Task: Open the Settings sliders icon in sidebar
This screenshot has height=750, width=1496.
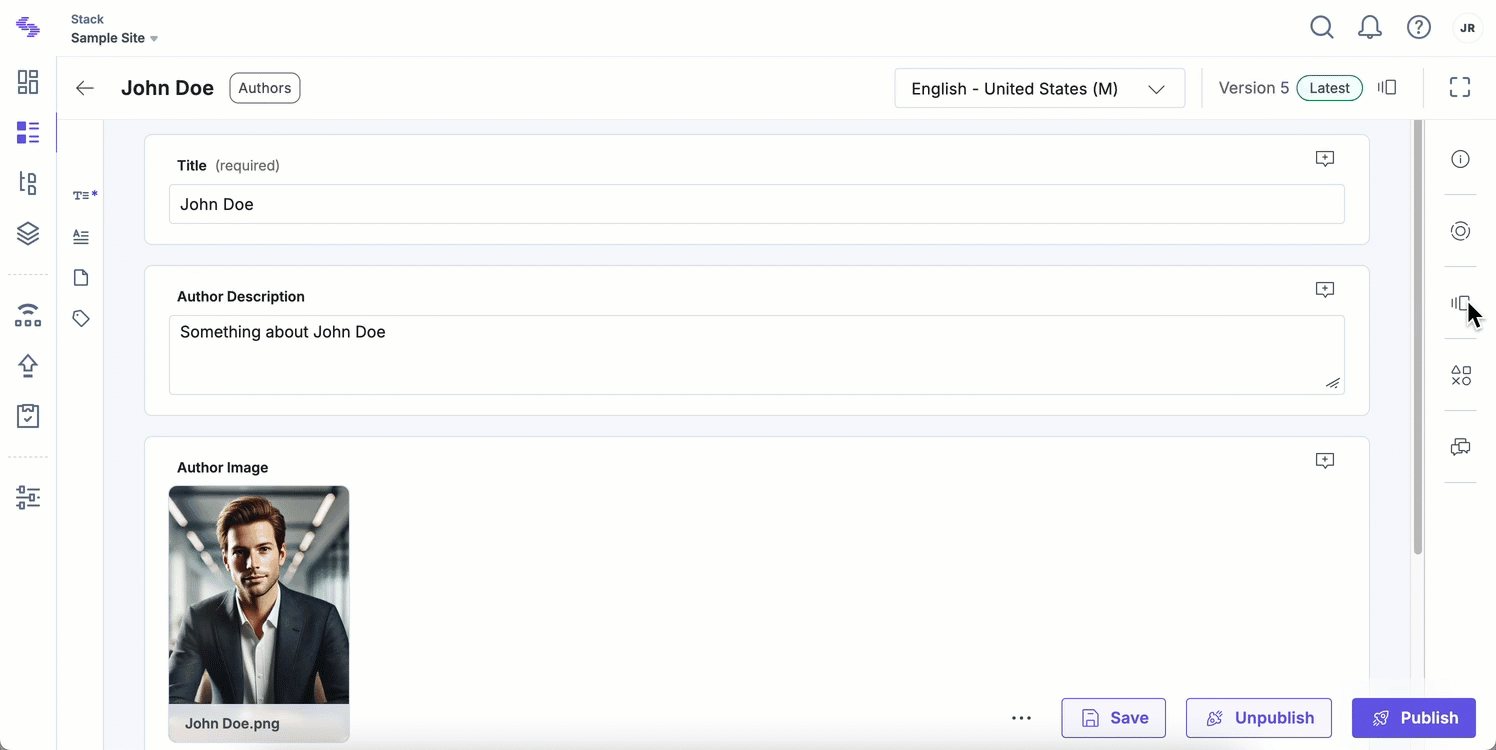Action: coord(28,497)
